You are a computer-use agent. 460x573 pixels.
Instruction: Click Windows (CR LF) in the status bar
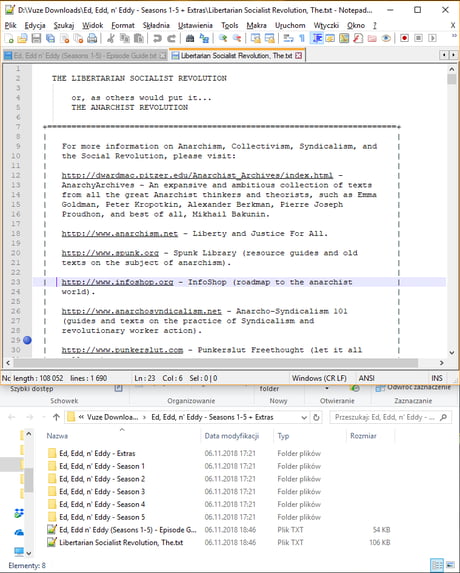tap(319, 378)
